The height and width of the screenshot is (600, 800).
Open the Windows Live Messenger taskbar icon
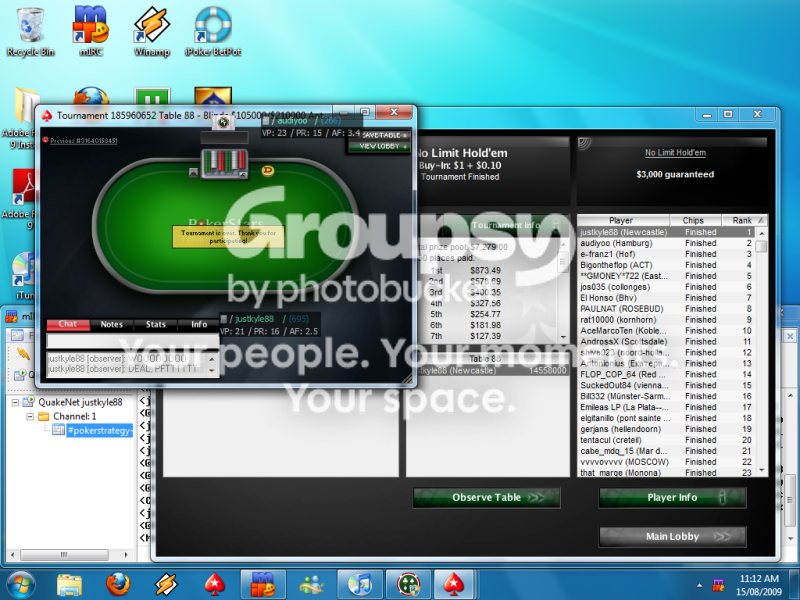[x=312, y=585]
